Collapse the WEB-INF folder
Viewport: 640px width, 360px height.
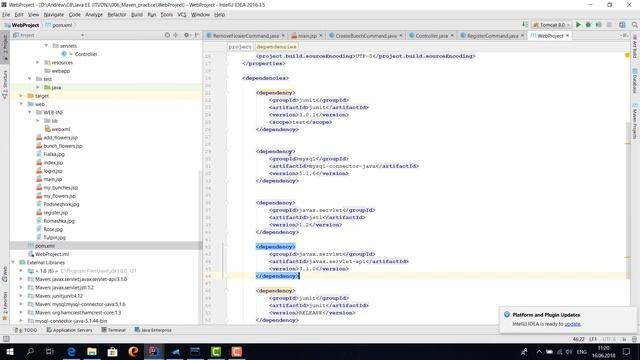click(30, 112)
